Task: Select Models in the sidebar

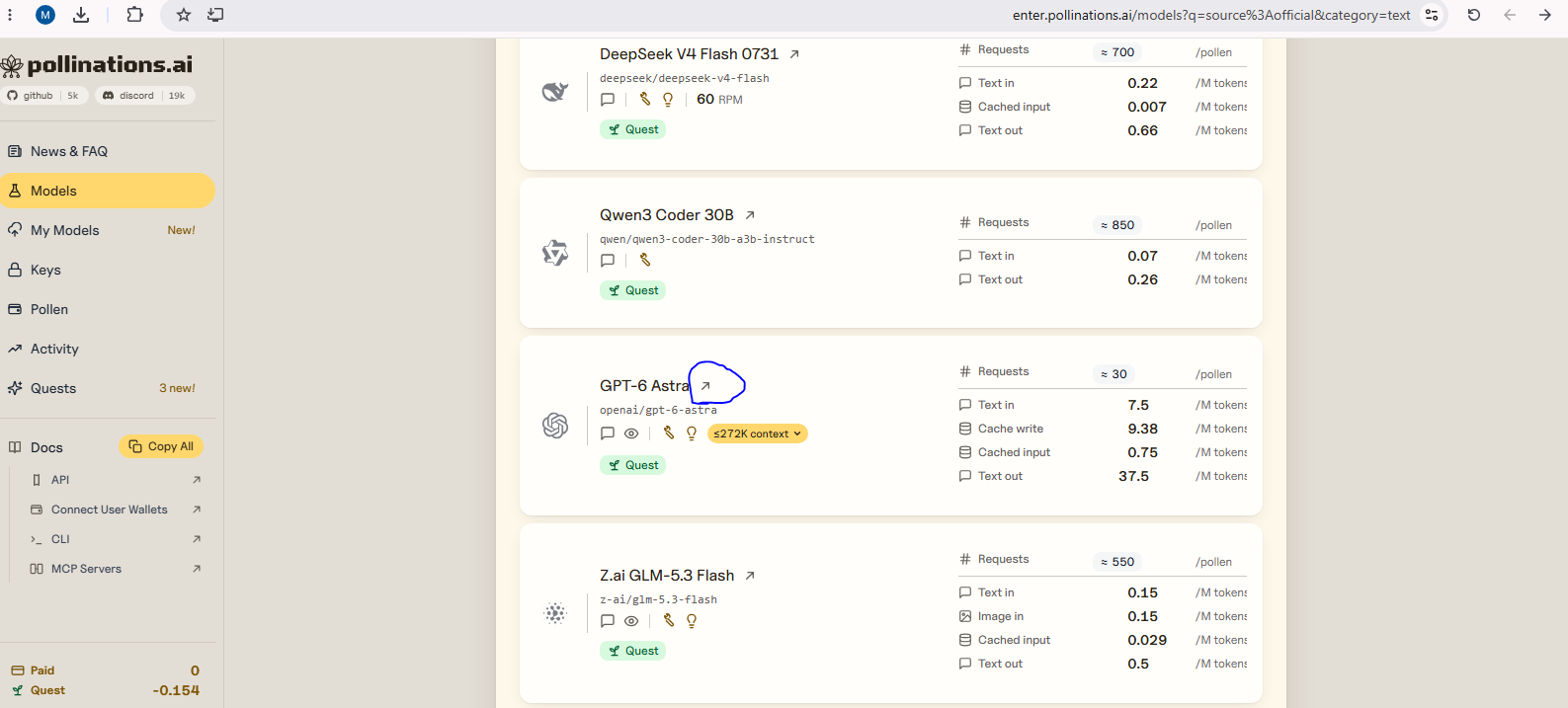Action: tap(108, 191)
